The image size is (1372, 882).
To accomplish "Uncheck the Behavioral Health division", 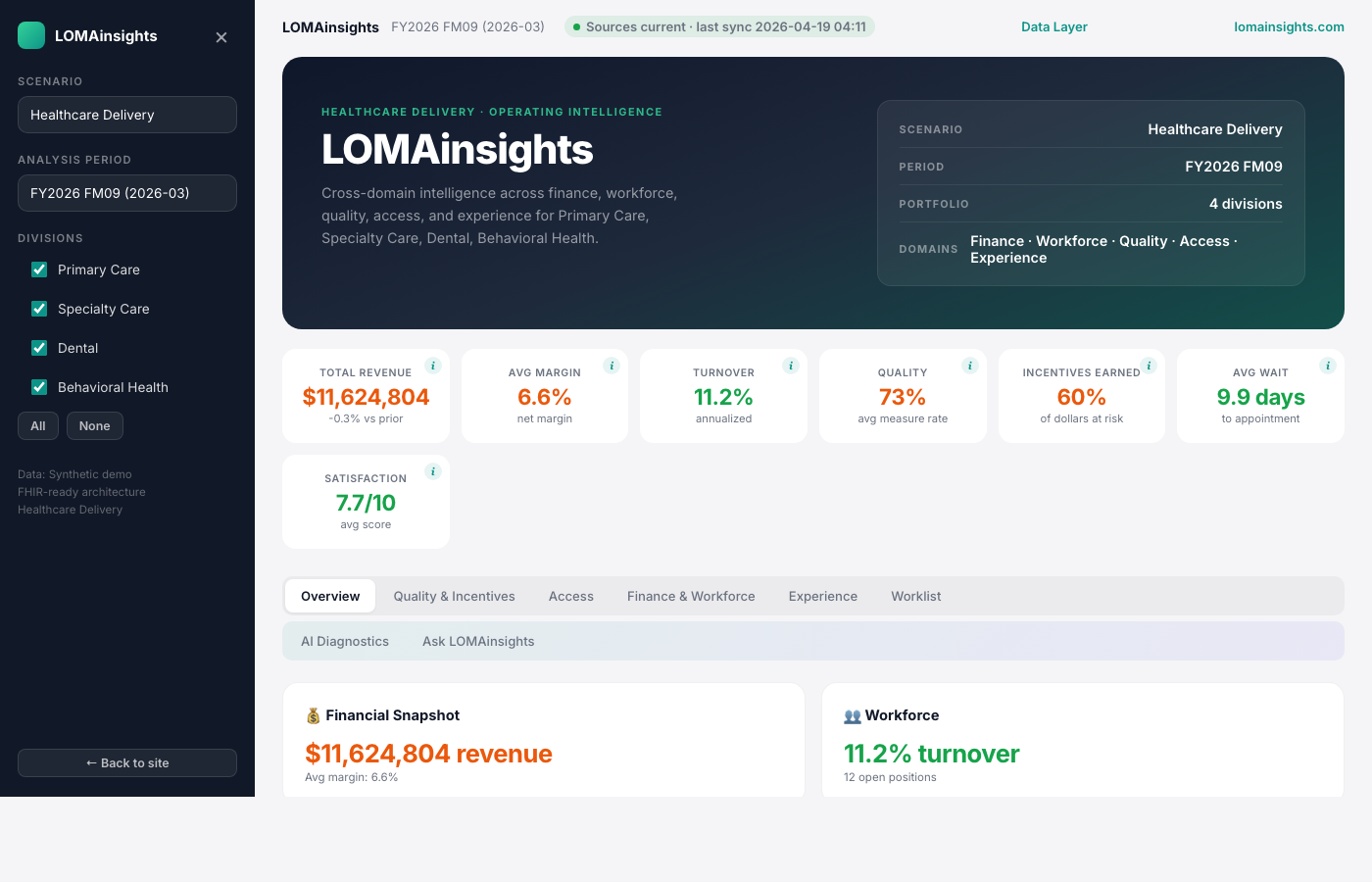I will (39, 387).
